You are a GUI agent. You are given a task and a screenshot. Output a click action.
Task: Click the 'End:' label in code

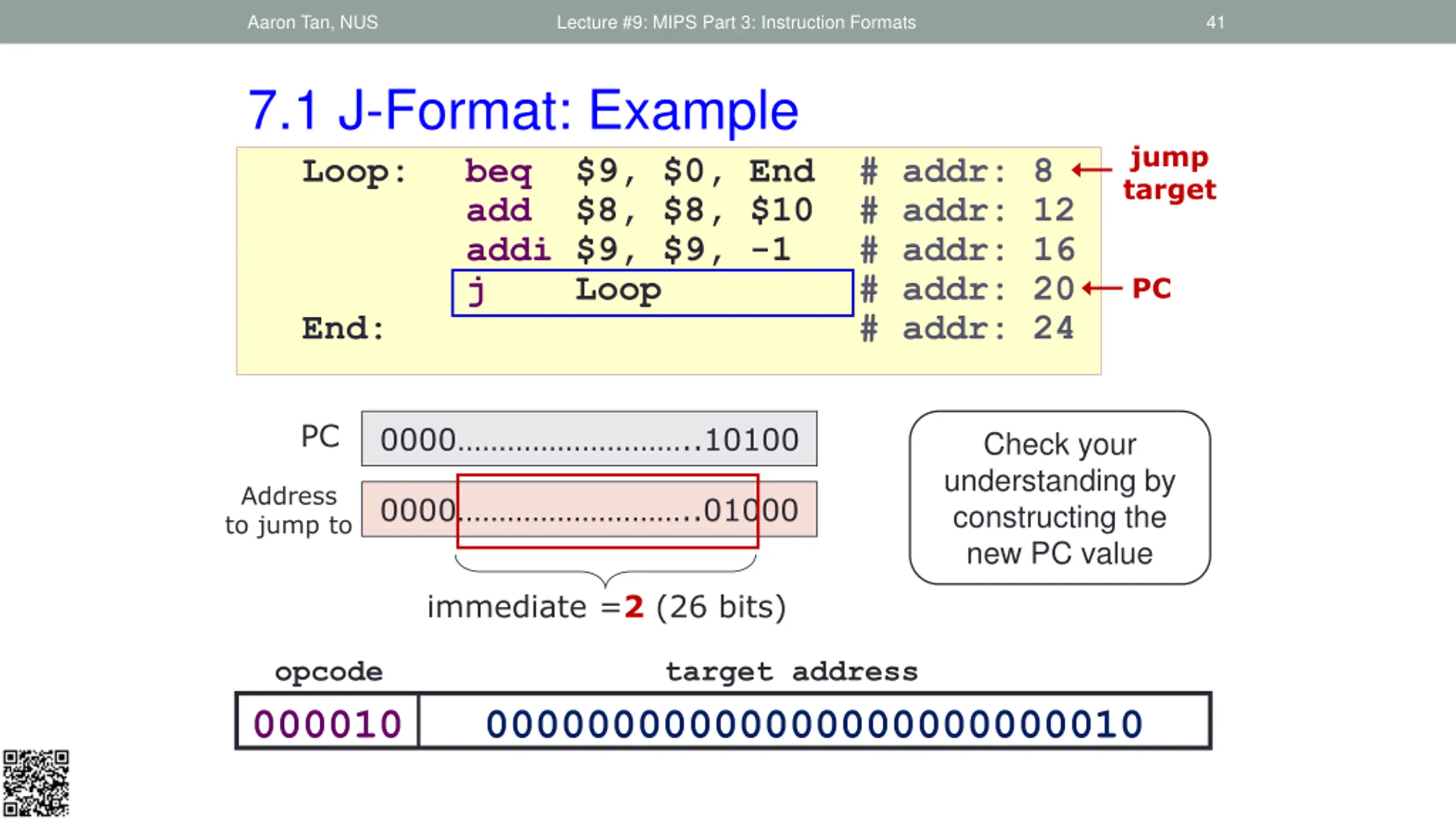pos(343,328)
